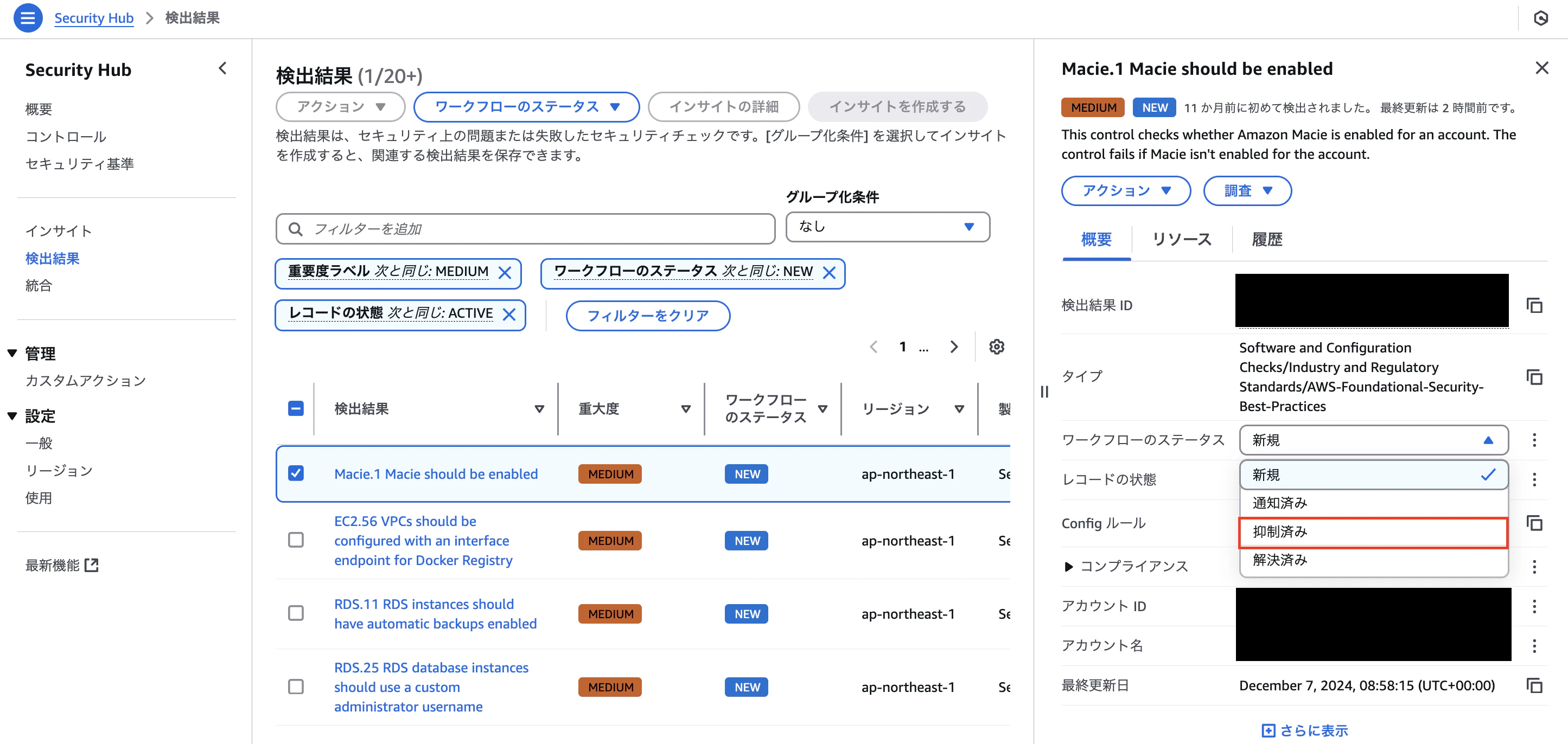The width and height of the screenshot is (1568, 744).
Task: Select 解決済み in workflow status list
Action: (x=1374, y=560)
